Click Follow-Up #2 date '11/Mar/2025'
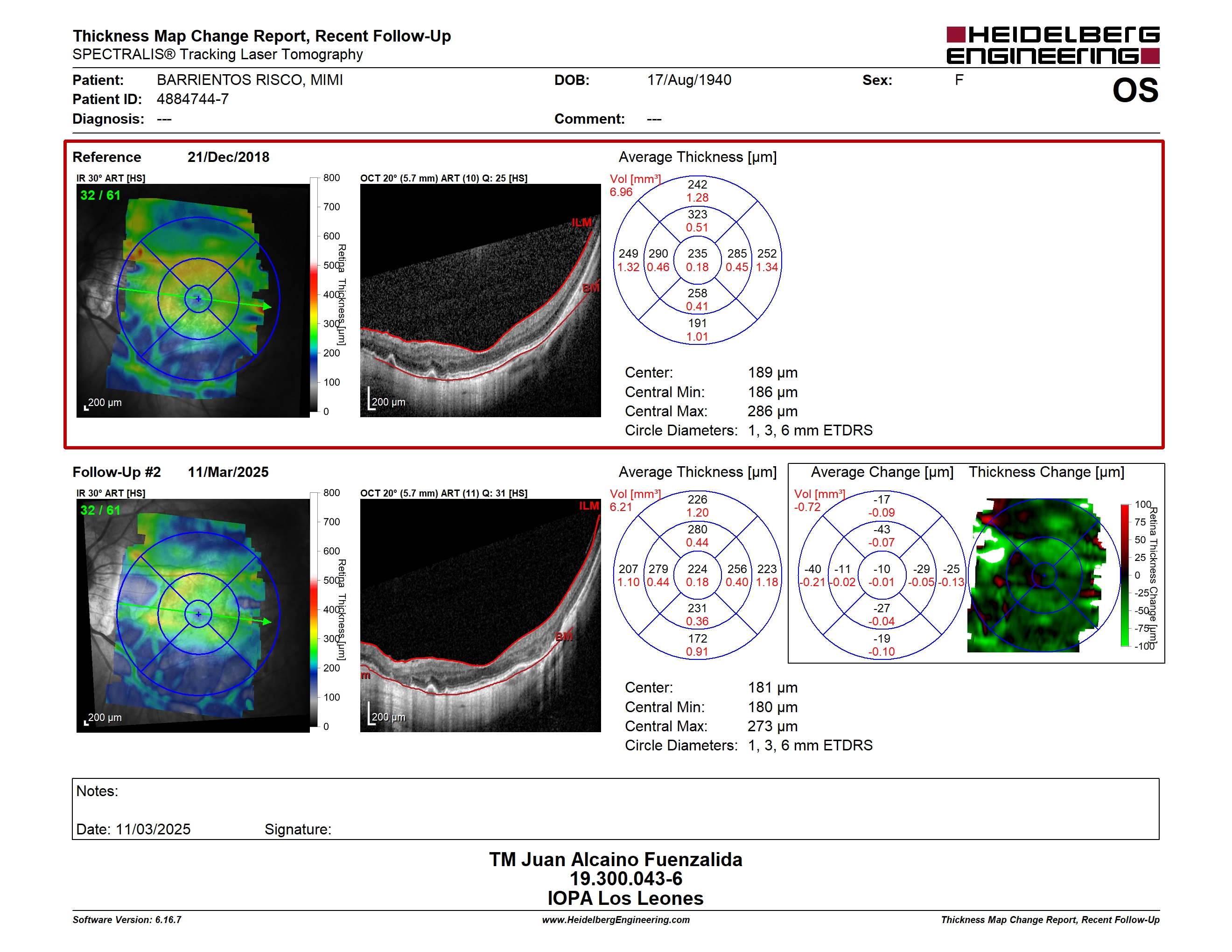1232x952 pixels. point(229,472)
